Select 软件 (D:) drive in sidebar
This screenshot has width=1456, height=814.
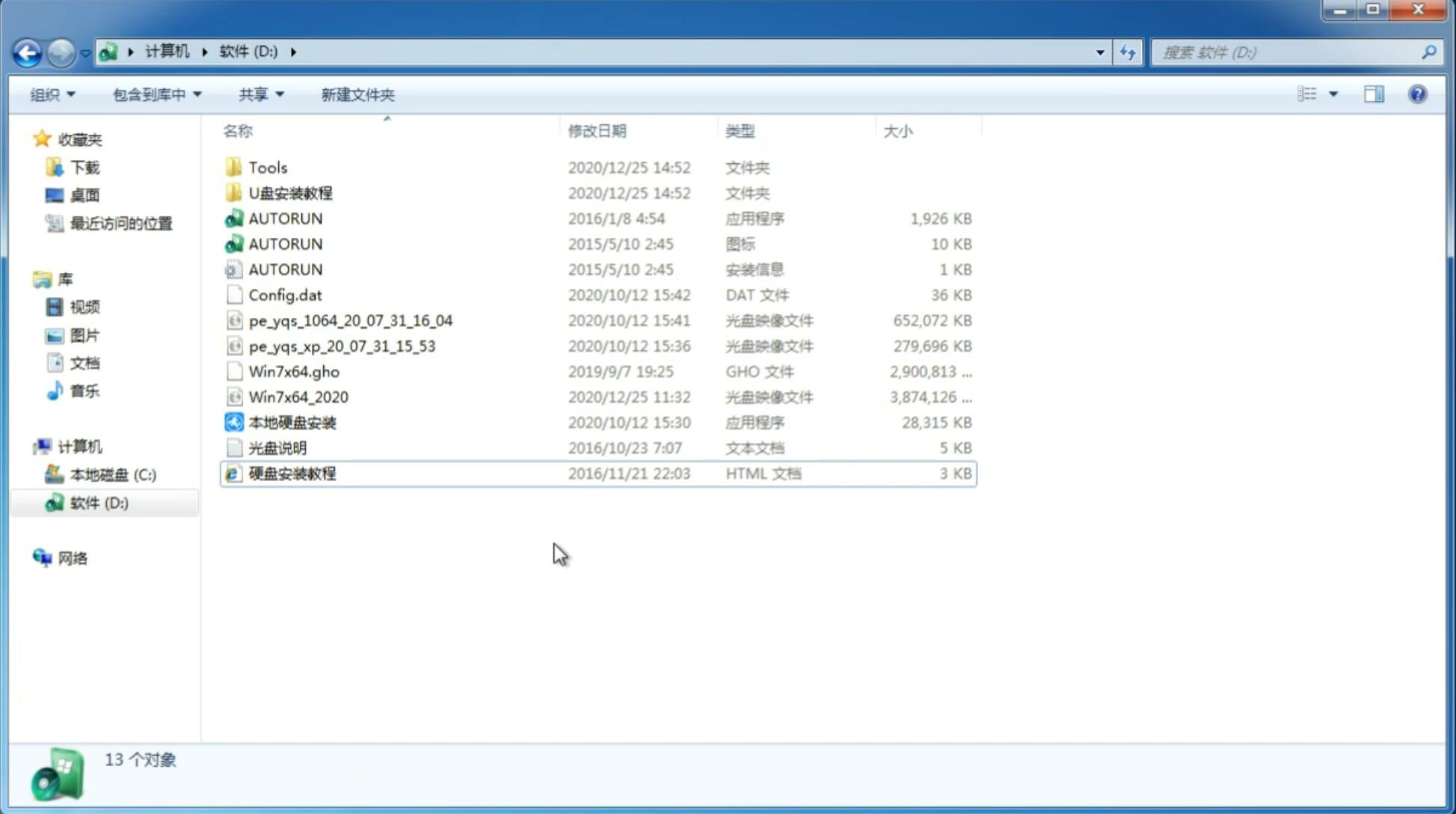pyautogui.click(x=99, y=502)
